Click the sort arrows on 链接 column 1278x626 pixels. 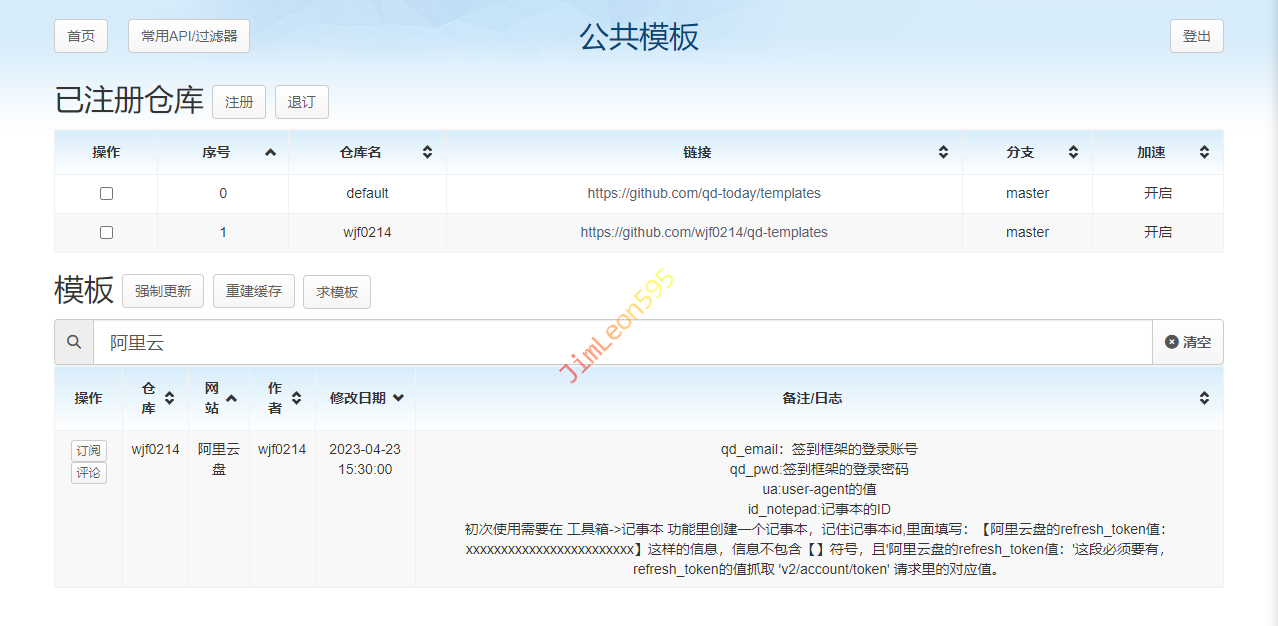(943, 152)
